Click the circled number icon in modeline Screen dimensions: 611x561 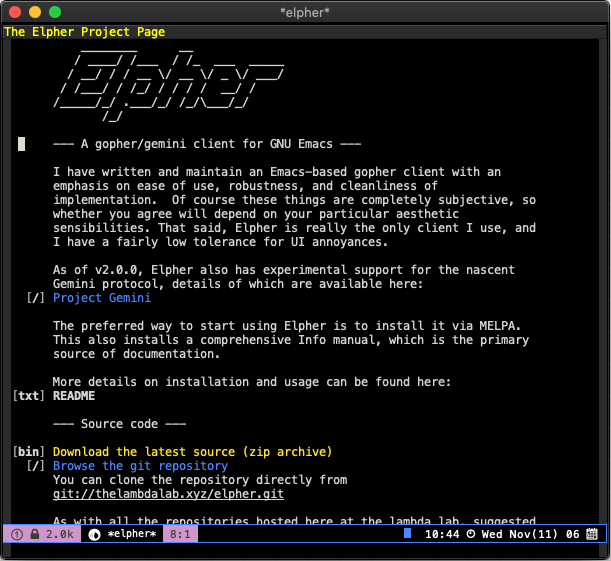click(x=17, y=534)
